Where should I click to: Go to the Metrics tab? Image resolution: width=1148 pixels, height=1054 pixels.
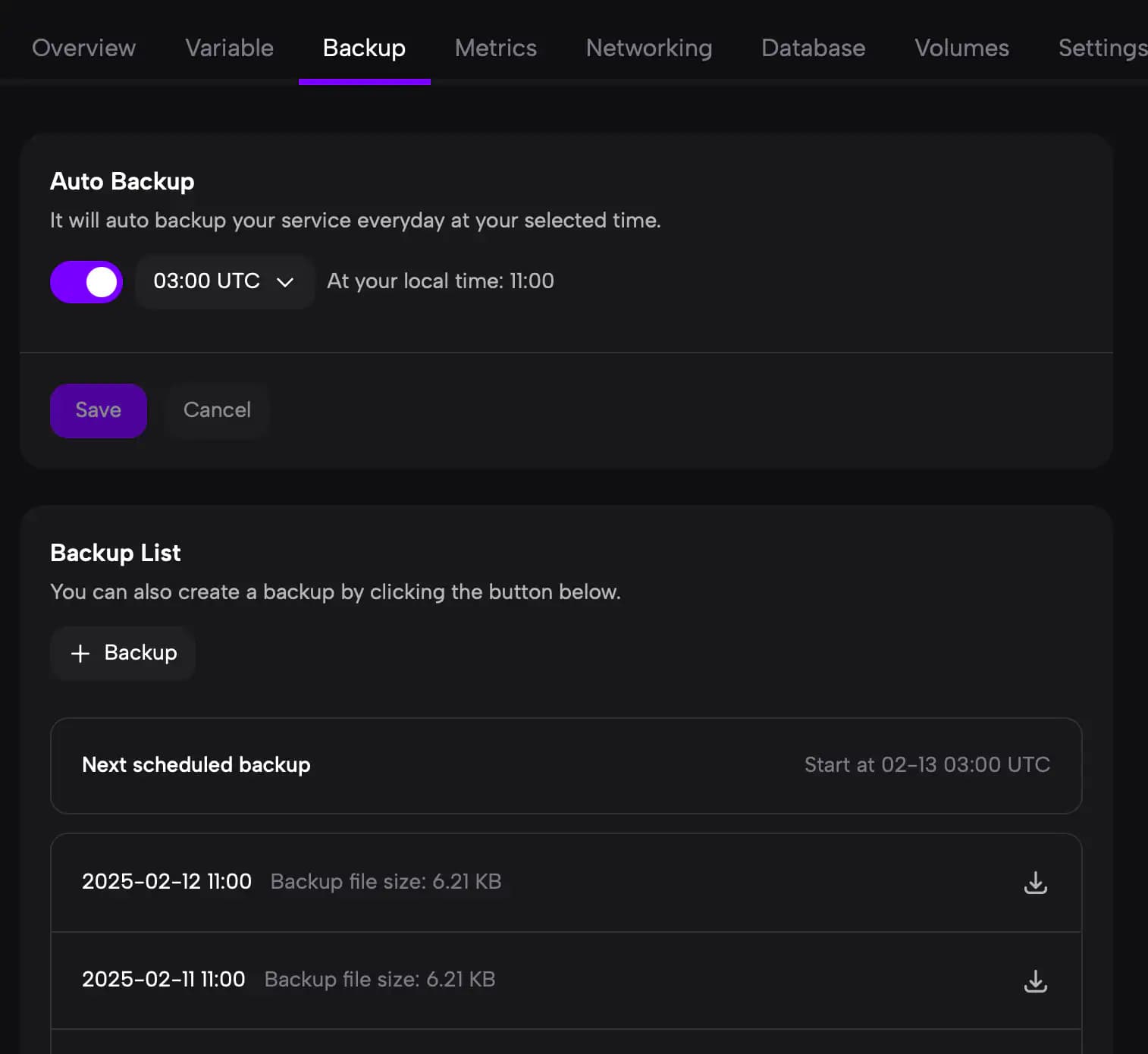click(496, 48)
